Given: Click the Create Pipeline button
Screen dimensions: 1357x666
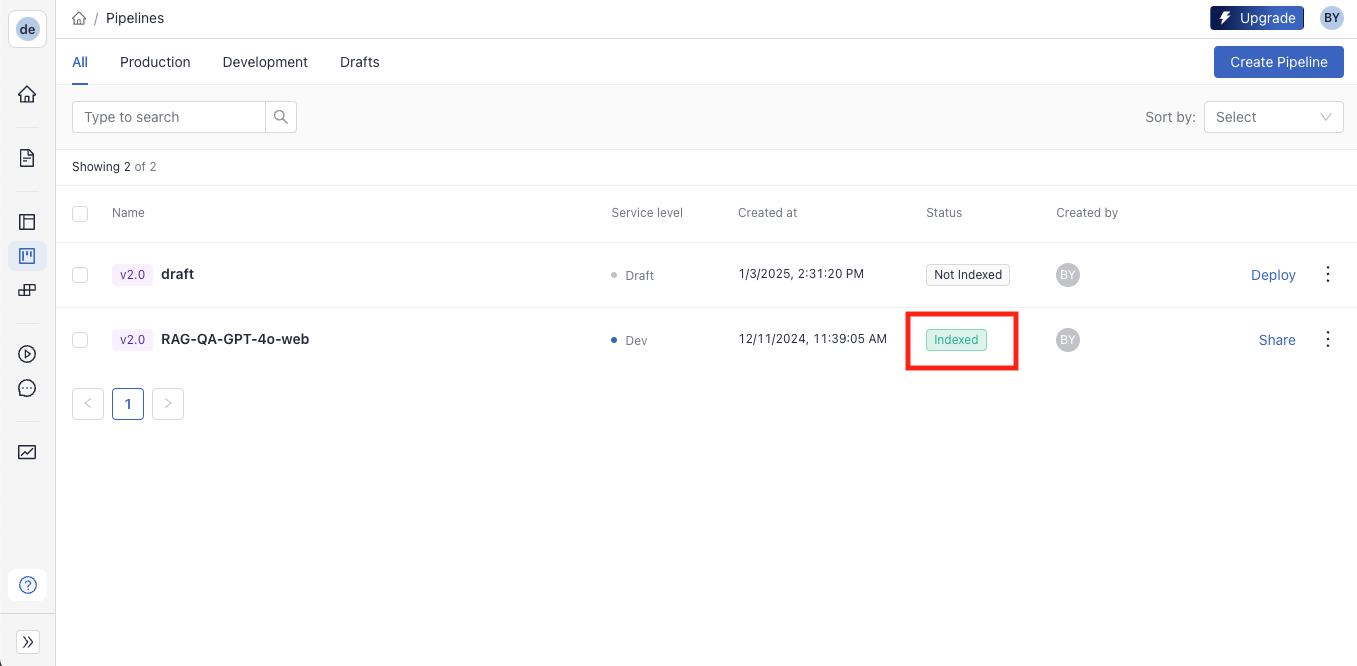Looking at the screenshot, I should pyautogui.click(x=1278, y=62).
